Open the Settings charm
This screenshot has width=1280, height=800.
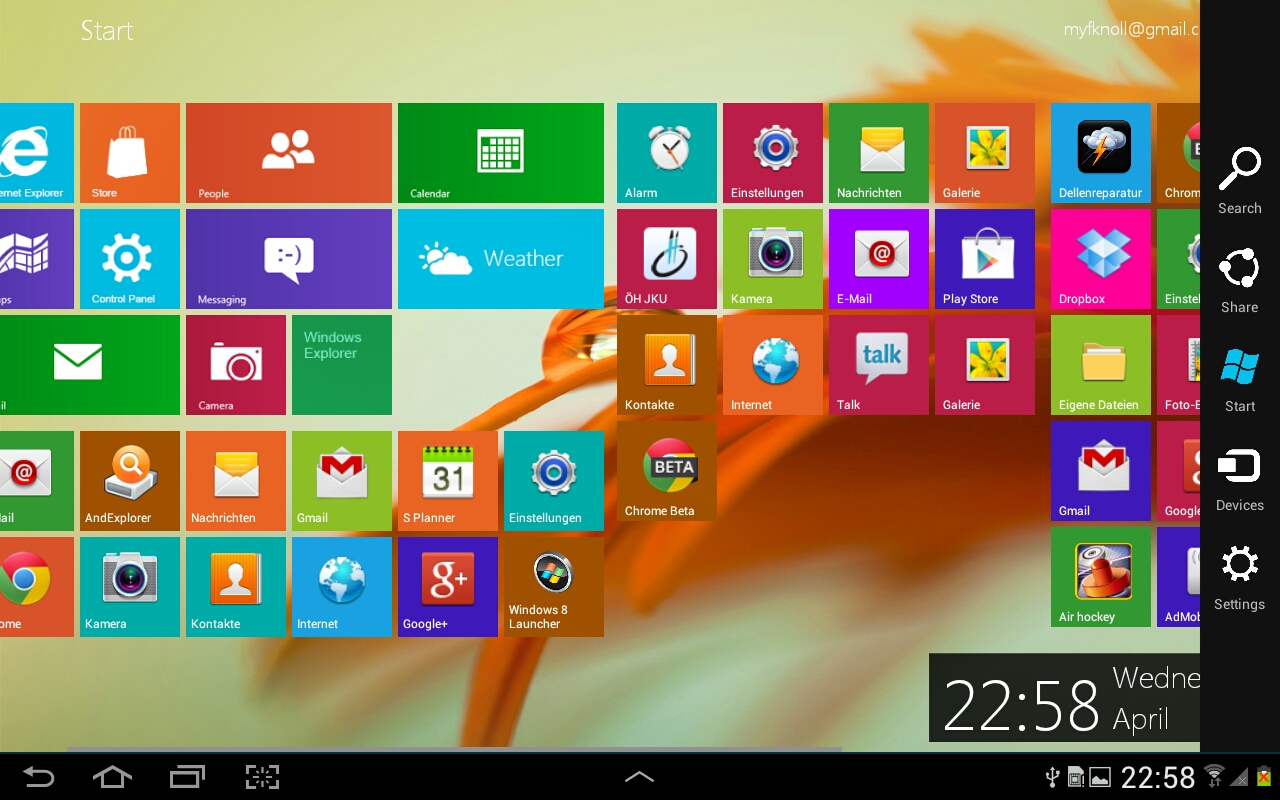click(1239, 576)
